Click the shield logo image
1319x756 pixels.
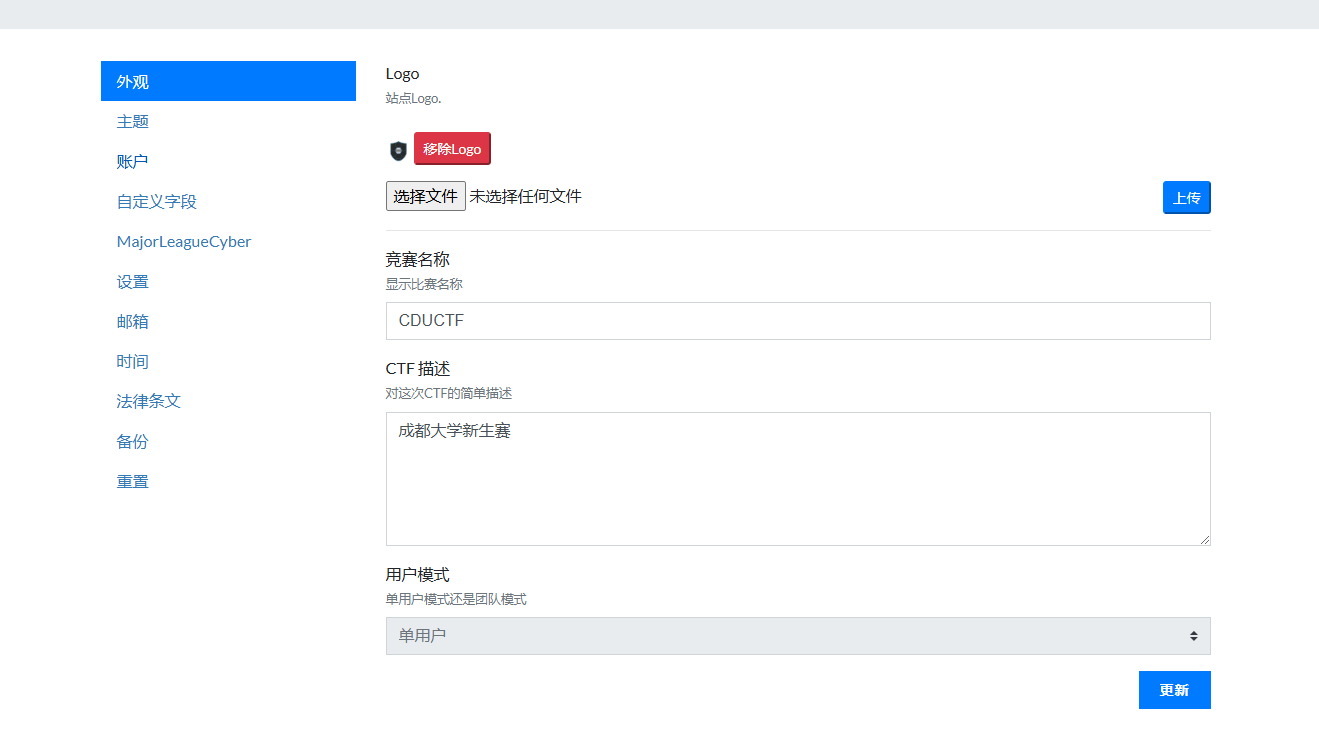[x=398, y=150]
